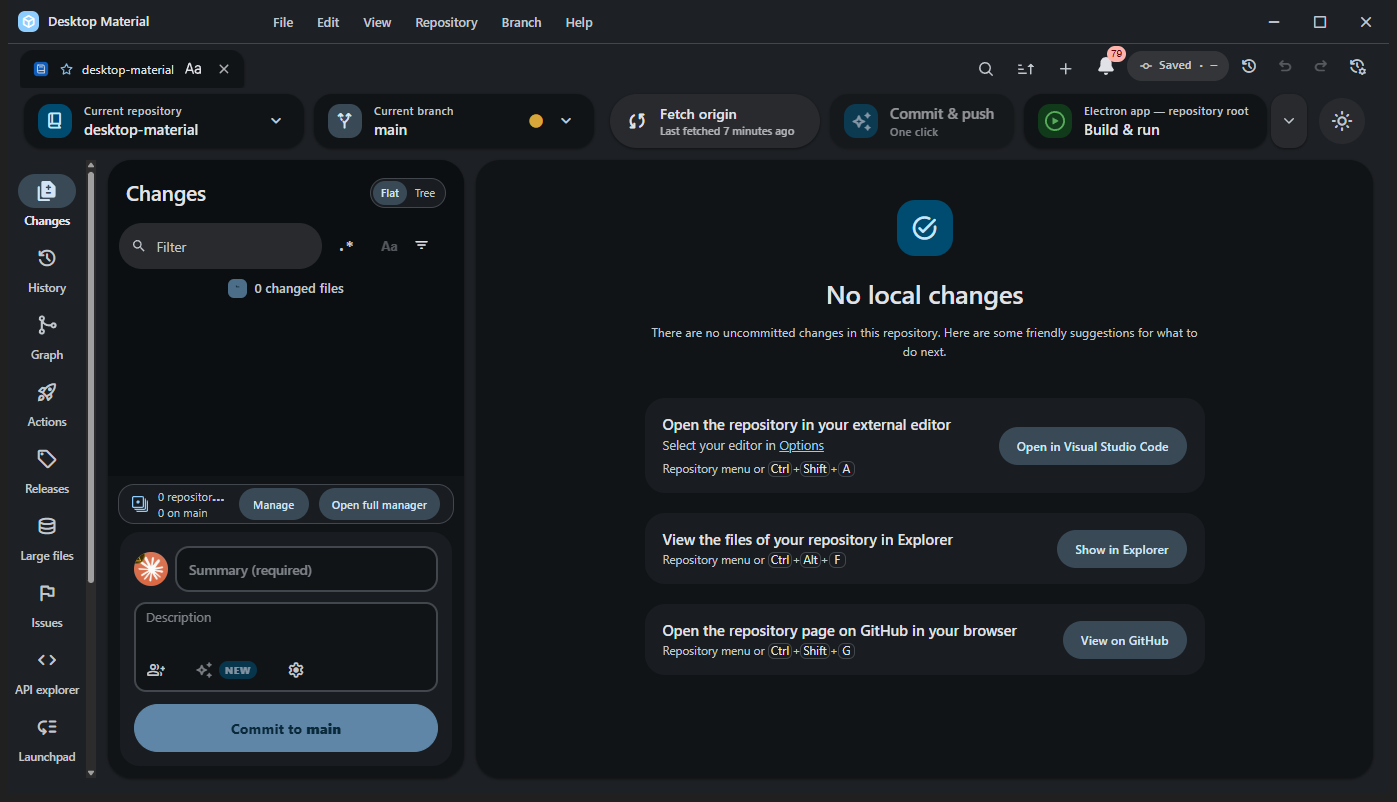
Task: Open the Saved status chip
Action: point(1178,66)
